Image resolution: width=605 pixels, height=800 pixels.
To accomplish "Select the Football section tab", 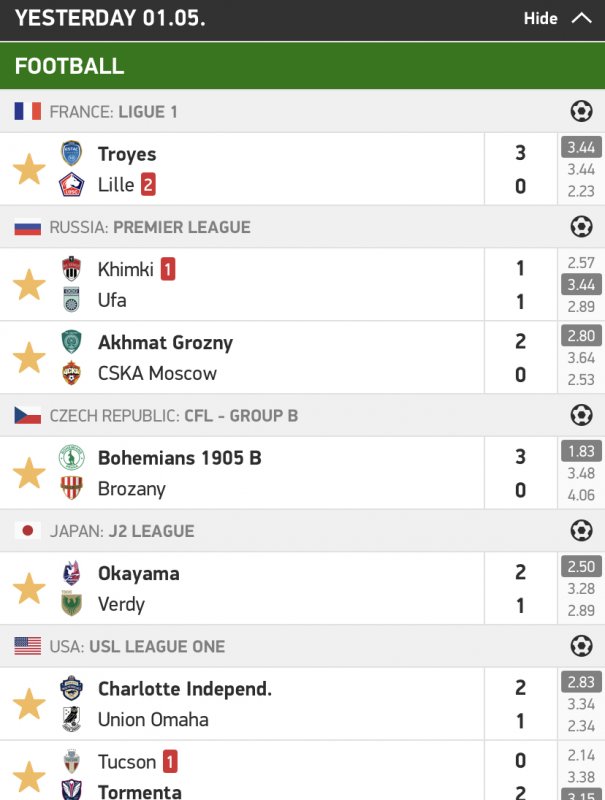I will click(x=70, y=66).
